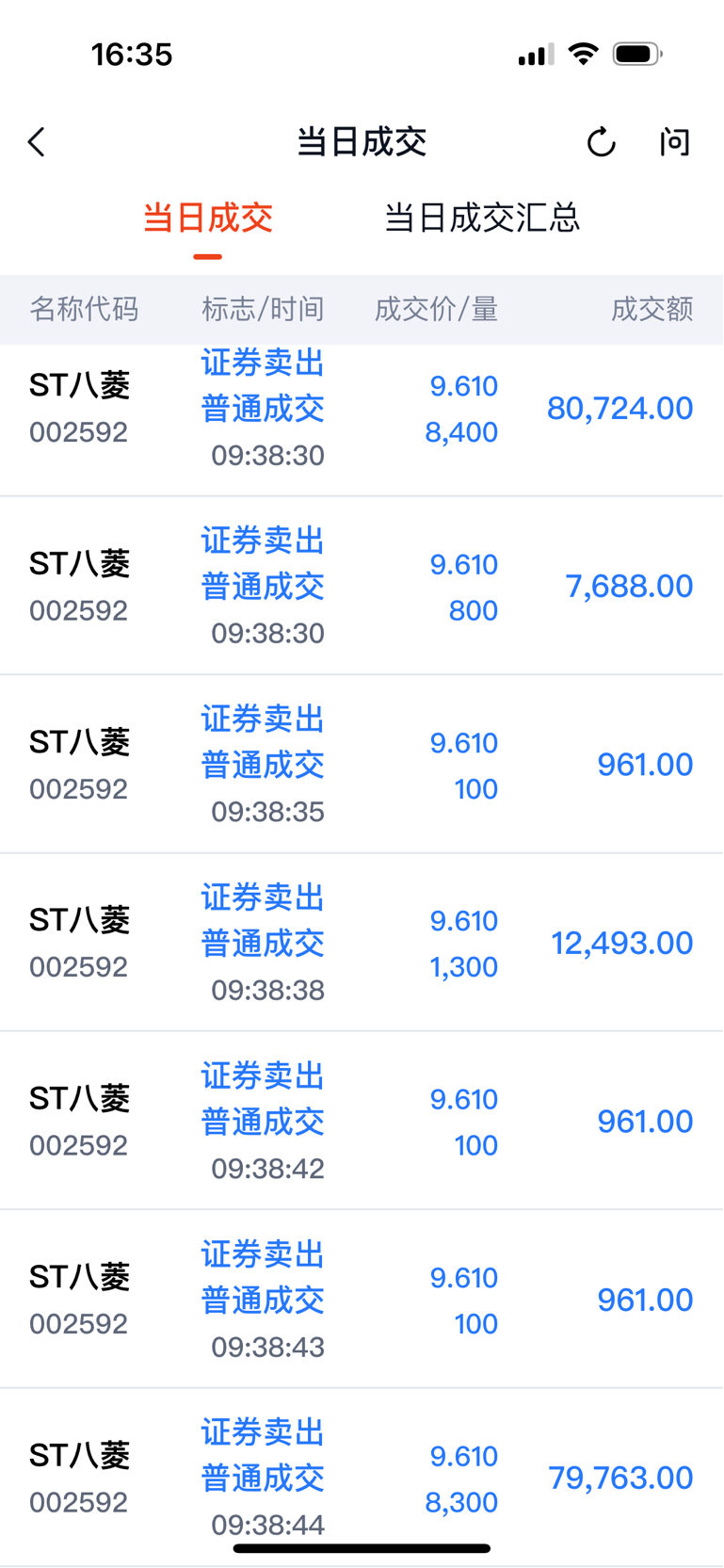
Task: Switch to the 当日成交汇总 tab
Action: click(482, 218)
